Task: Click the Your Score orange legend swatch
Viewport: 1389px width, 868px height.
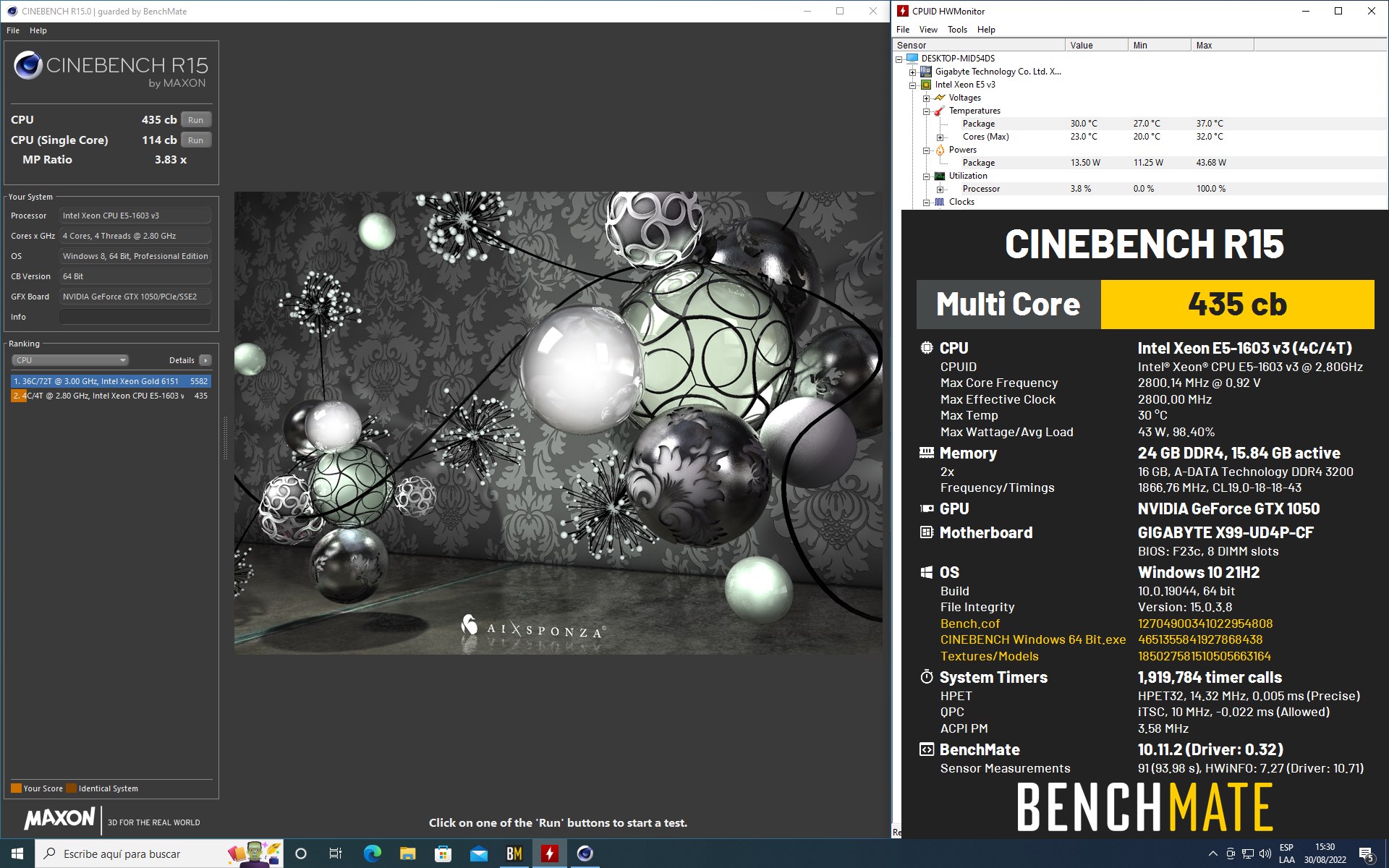Action: [x=16, y=788]
